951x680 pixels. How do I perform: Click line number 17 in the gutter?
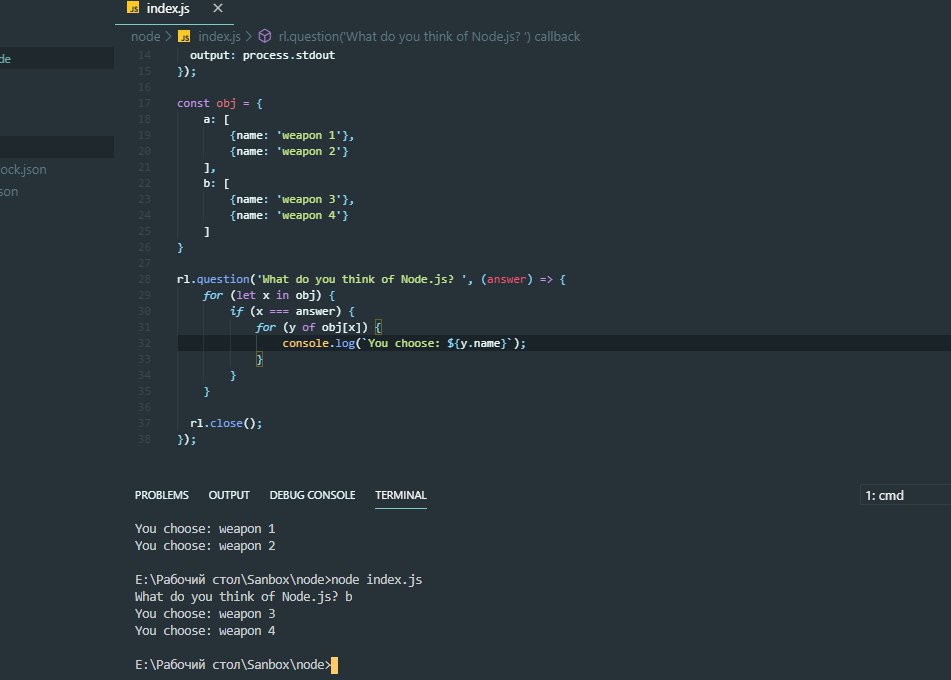[144, 103]
